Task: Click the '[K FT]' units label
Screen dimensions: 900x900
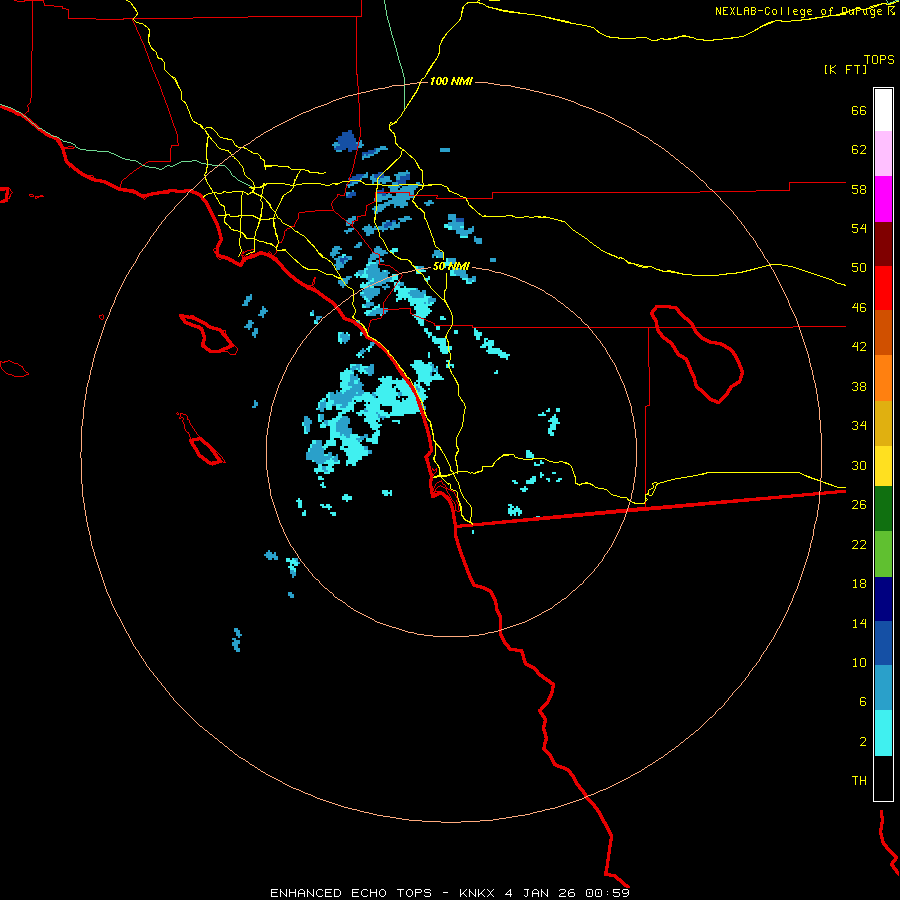Action: click(x=845, y=70)
